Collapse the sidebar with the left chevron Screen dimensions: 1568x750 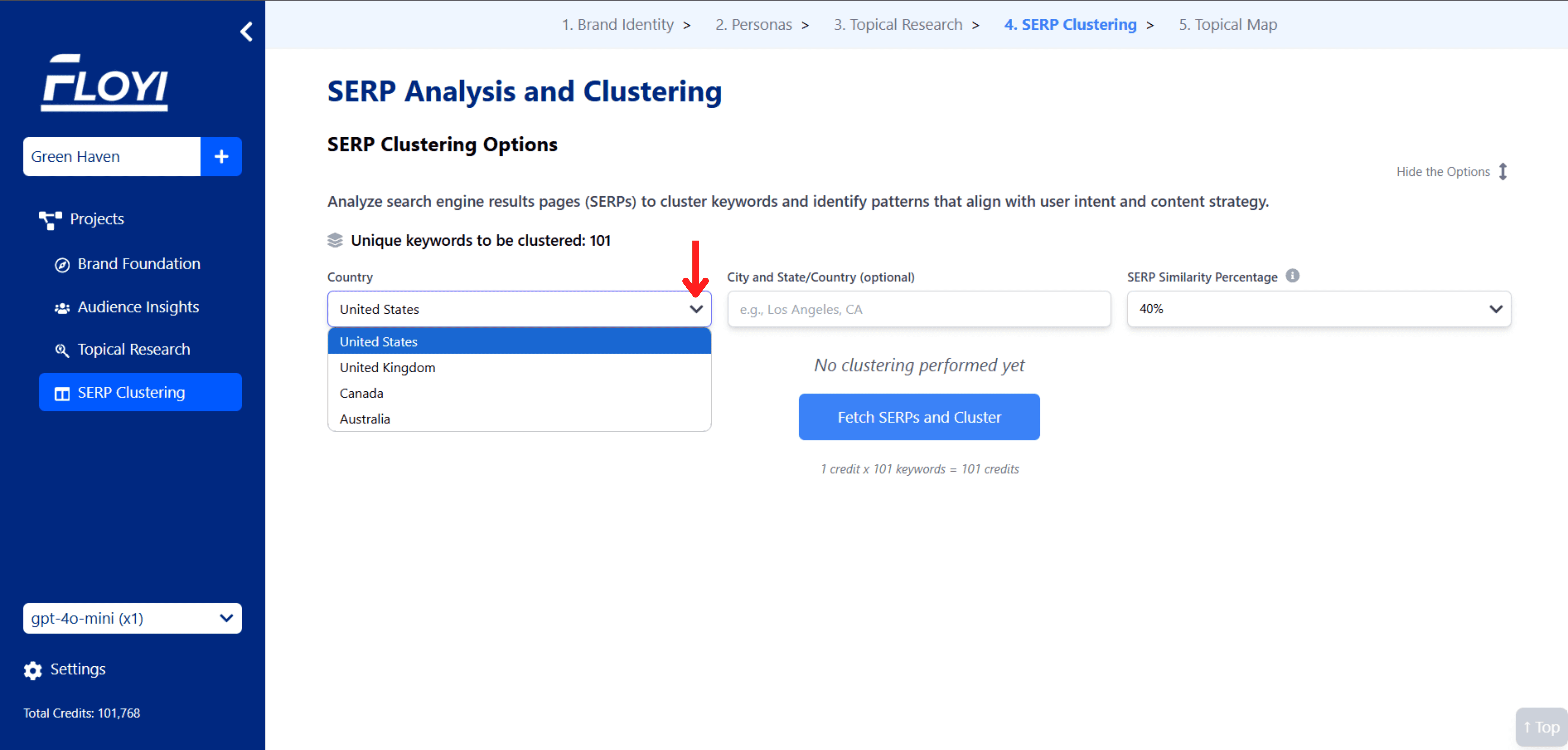[x=246, y=32]
